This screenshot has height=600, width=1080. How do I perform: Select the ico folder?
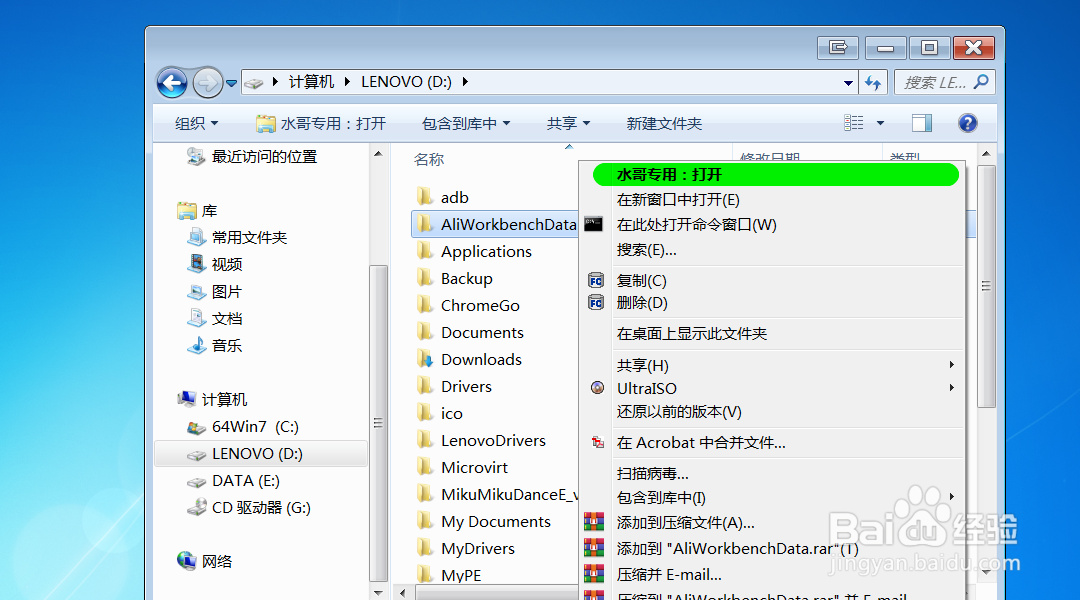click(x=439, y=413)
